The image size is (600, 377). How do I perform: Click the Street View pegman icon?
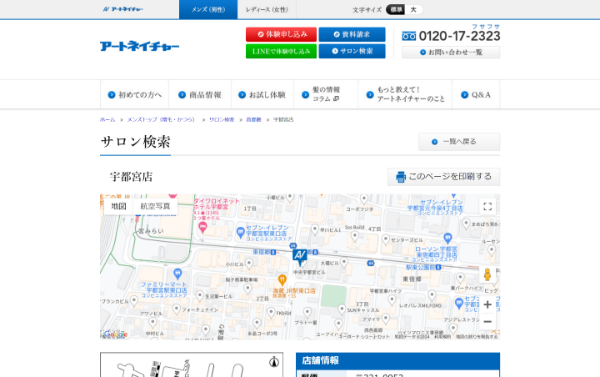point(487,274)
